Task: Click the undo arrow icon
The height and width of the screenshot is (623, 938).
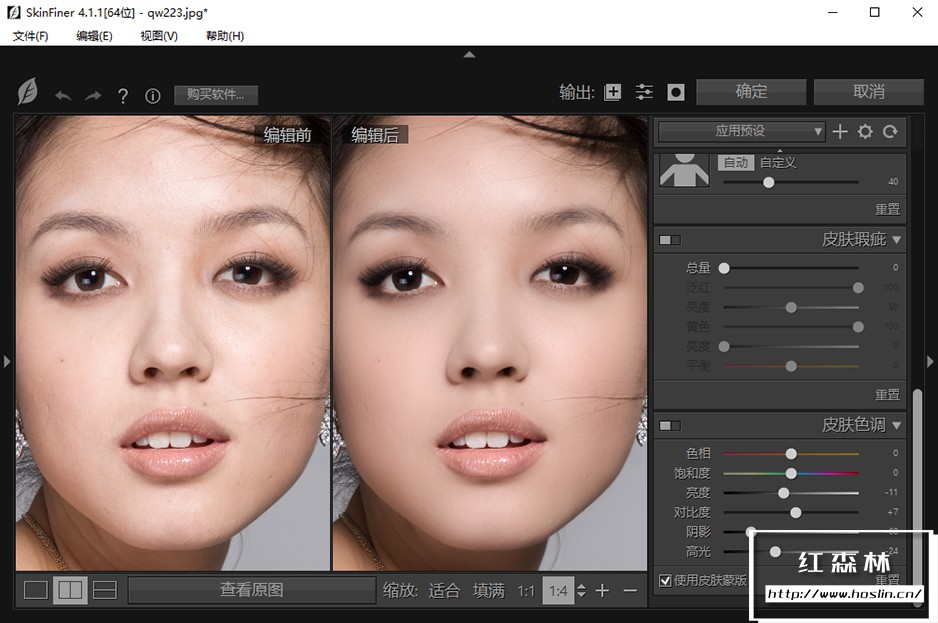Action: click(x=63, y=95)
